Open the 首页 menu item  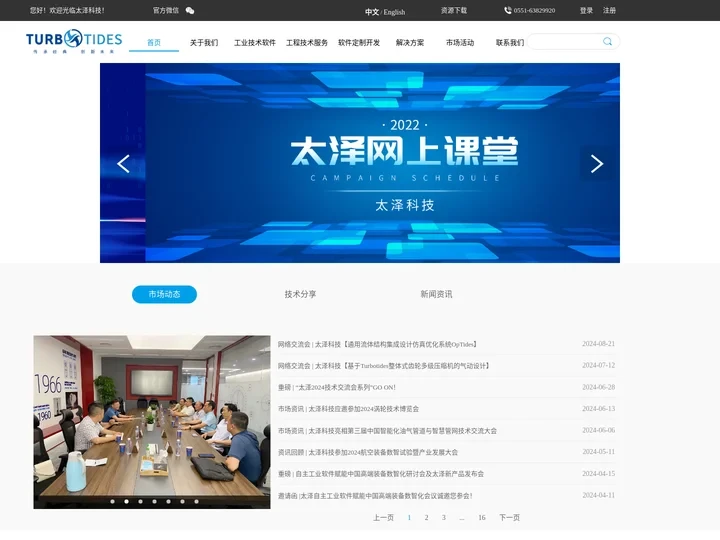154,43
